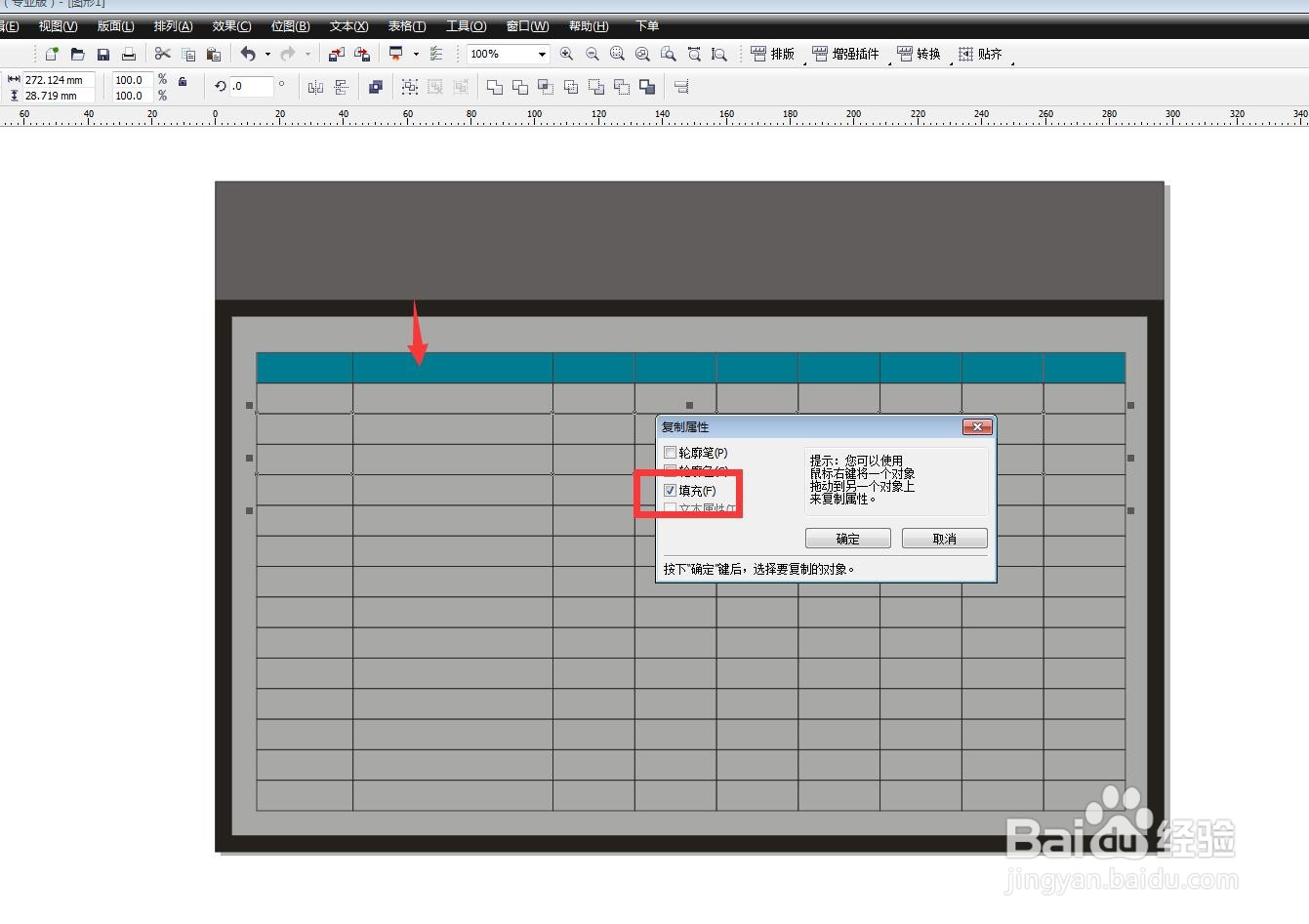This screenshot has height=924, width=1309.
Task: Mirror the object horizontally
Action: [x=315, y=88]
